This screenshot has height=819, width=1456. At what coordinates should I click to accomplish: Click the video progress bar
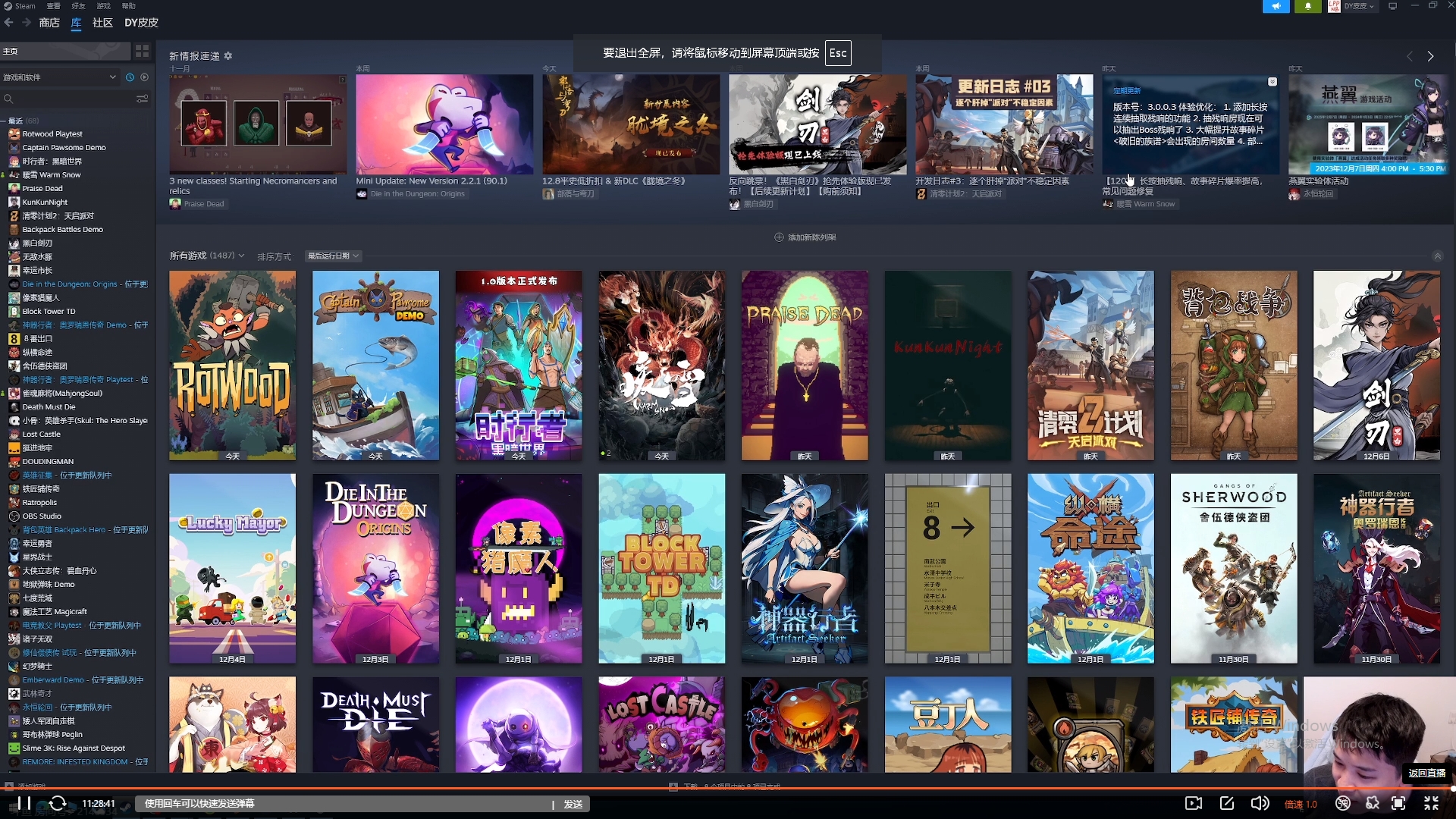point(728,789)
